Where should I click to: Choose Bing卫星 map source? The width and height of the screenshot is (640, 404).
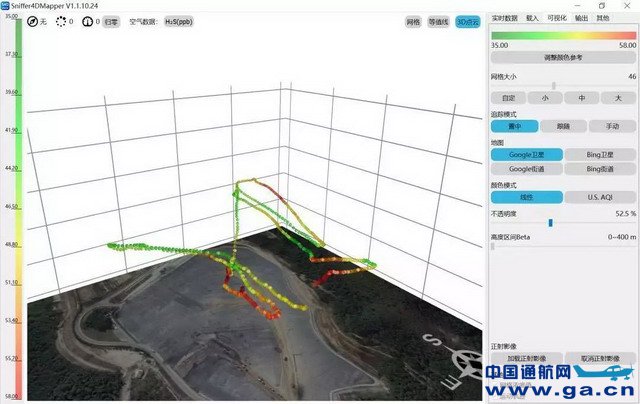click(600, 155)
